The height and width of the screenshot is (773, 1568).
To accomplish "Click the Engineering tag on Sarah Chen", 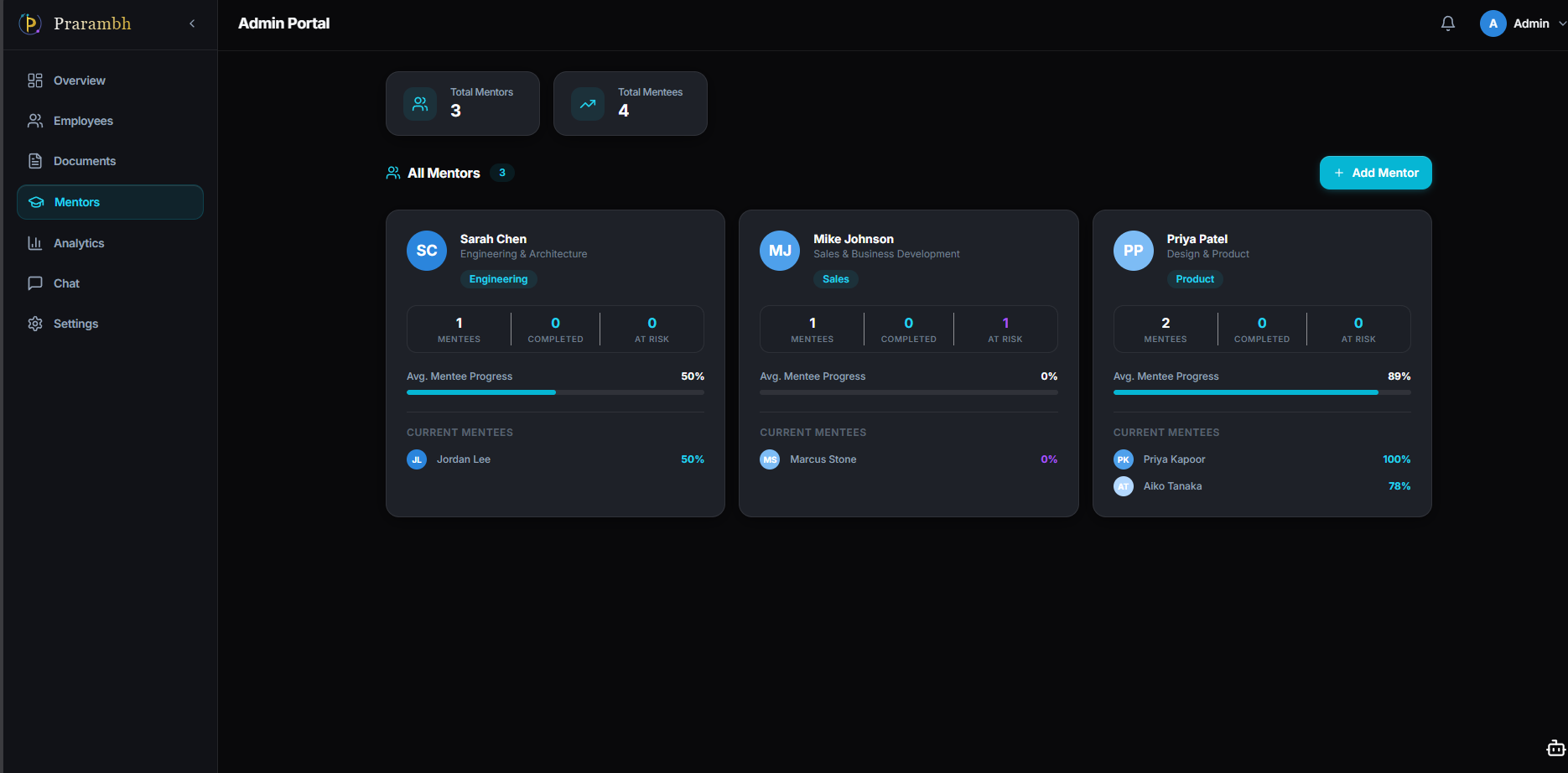I will (x=499, y=279).
